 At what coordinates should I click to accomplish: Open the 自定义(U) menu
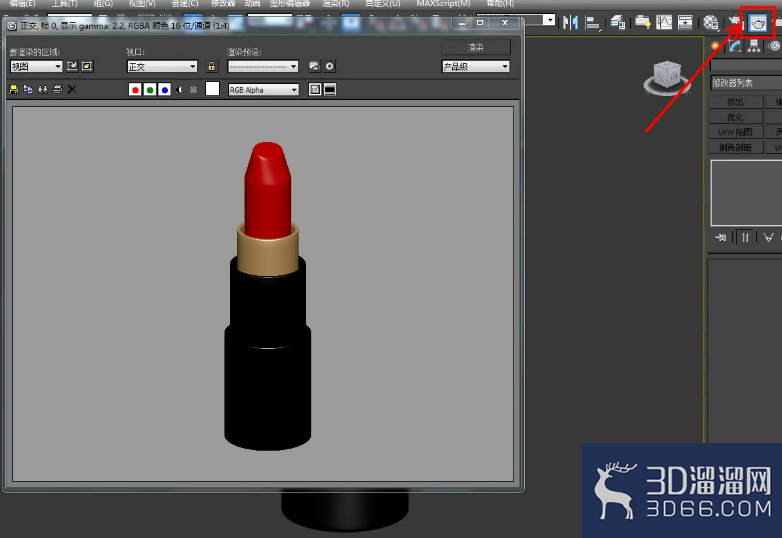[383, 3]
